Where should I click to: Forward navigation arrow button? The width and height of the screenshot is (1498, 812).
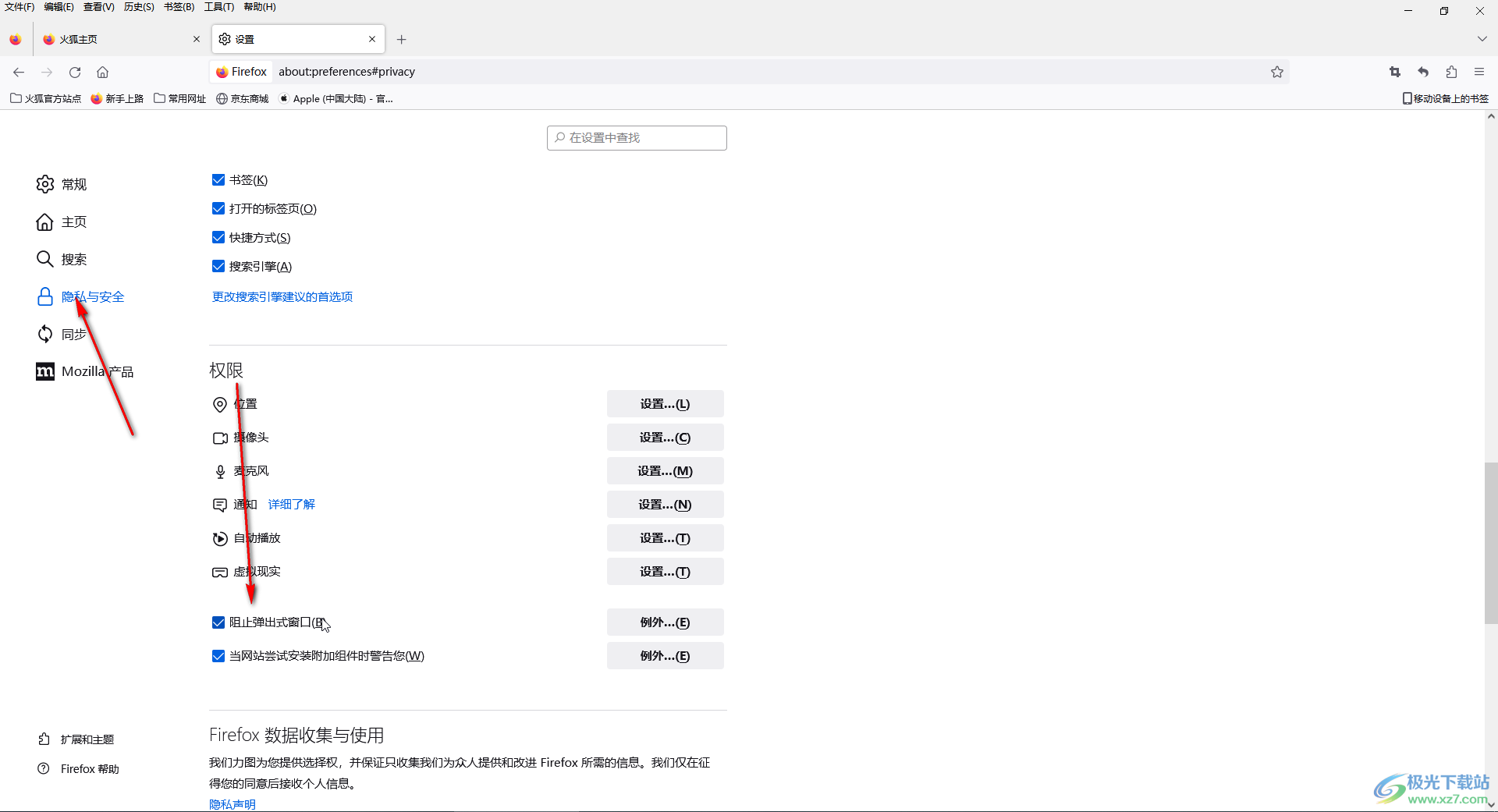point(47,72)
